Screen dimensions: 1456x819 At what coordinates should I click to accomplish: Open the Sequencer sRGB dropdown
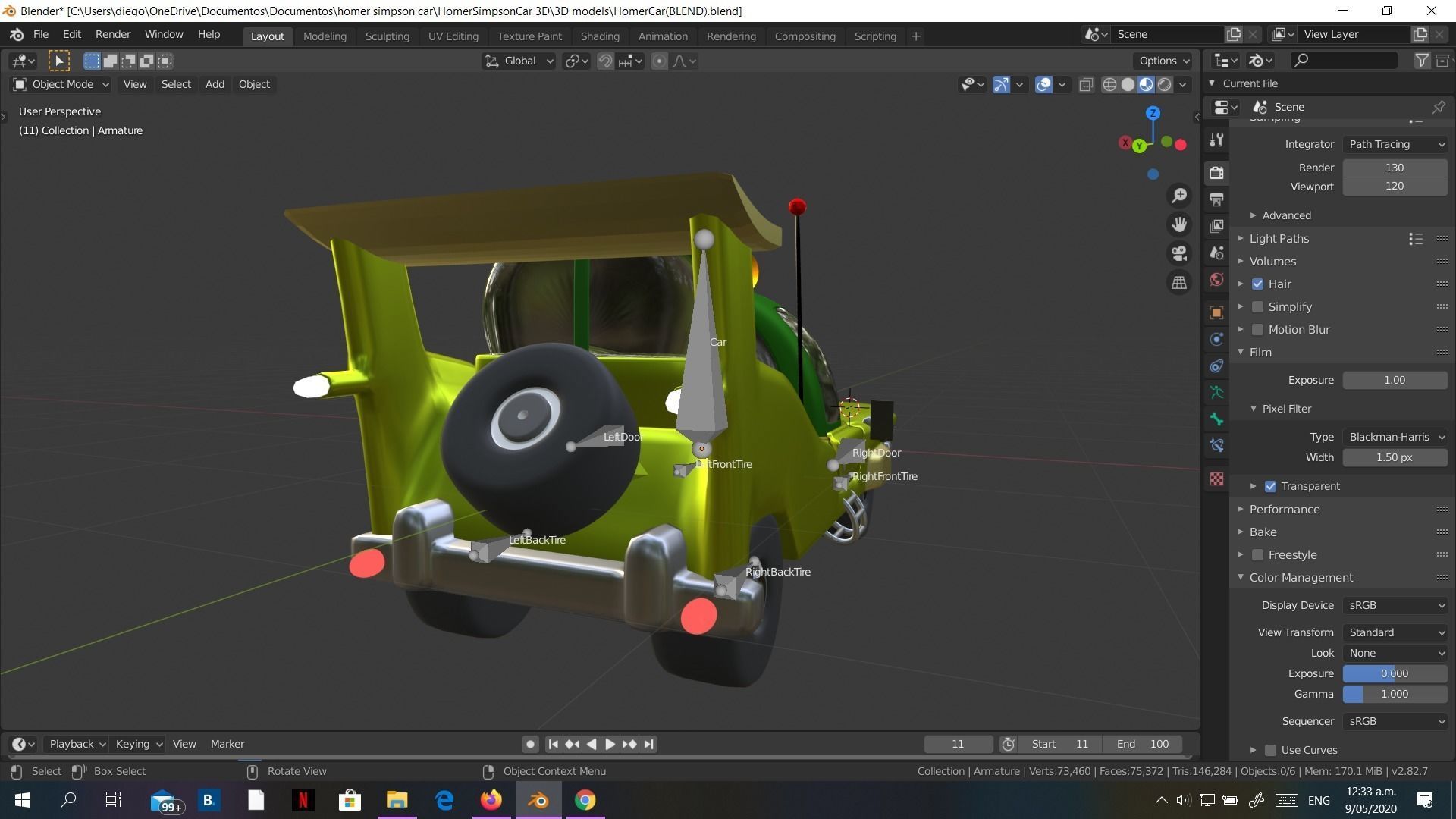pyautogui.click(x=1395, y=721)
